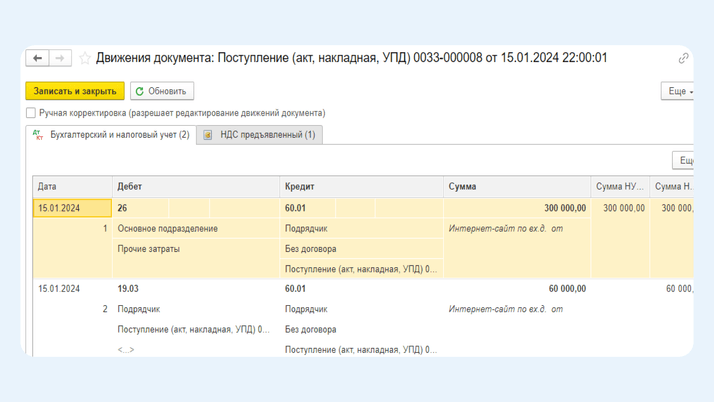This screenshot has height=402, width=714.
Task: Click the Обновить button
Action: coord(162,91)
